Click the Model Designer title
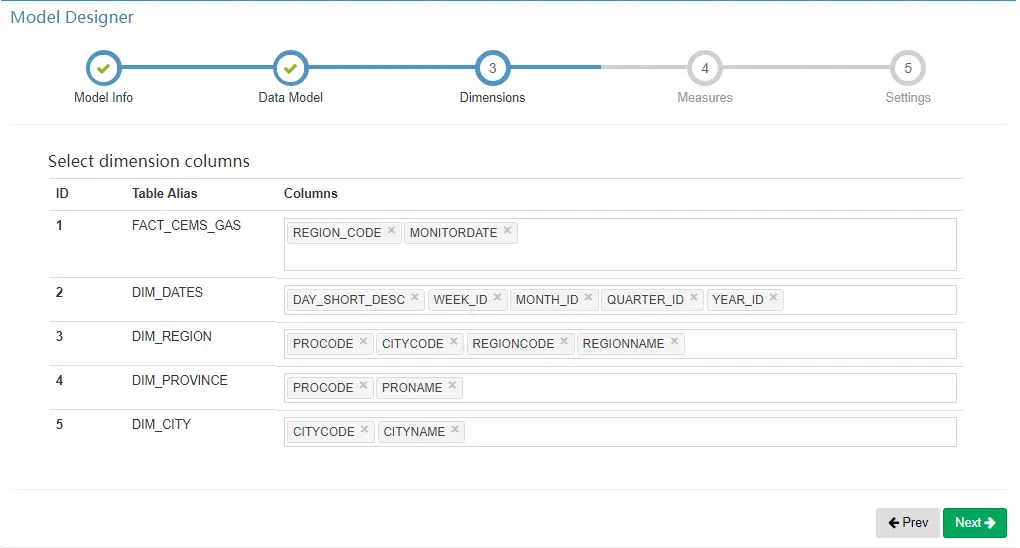 72,17
